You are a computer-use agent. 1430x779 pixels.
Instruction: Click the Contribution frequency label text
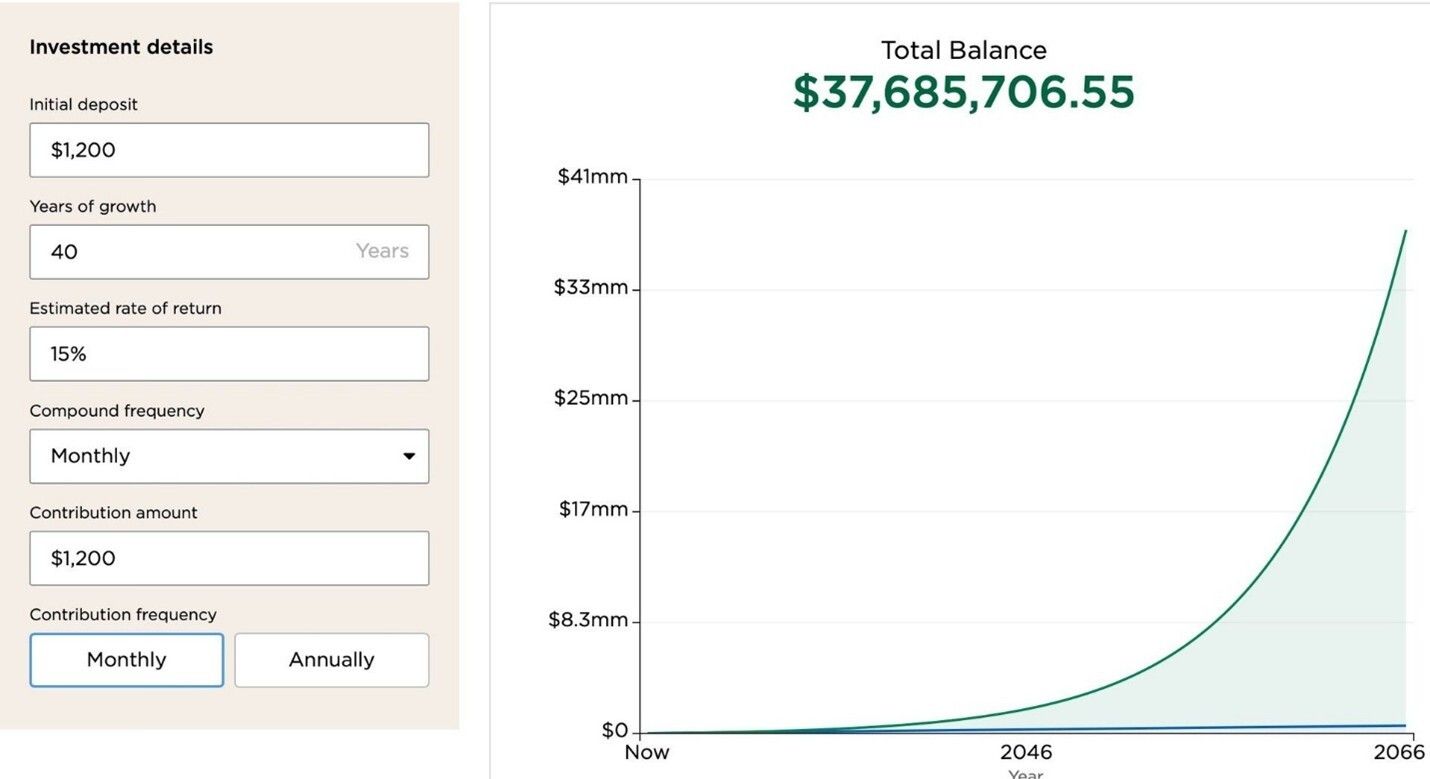pos(123,615)
